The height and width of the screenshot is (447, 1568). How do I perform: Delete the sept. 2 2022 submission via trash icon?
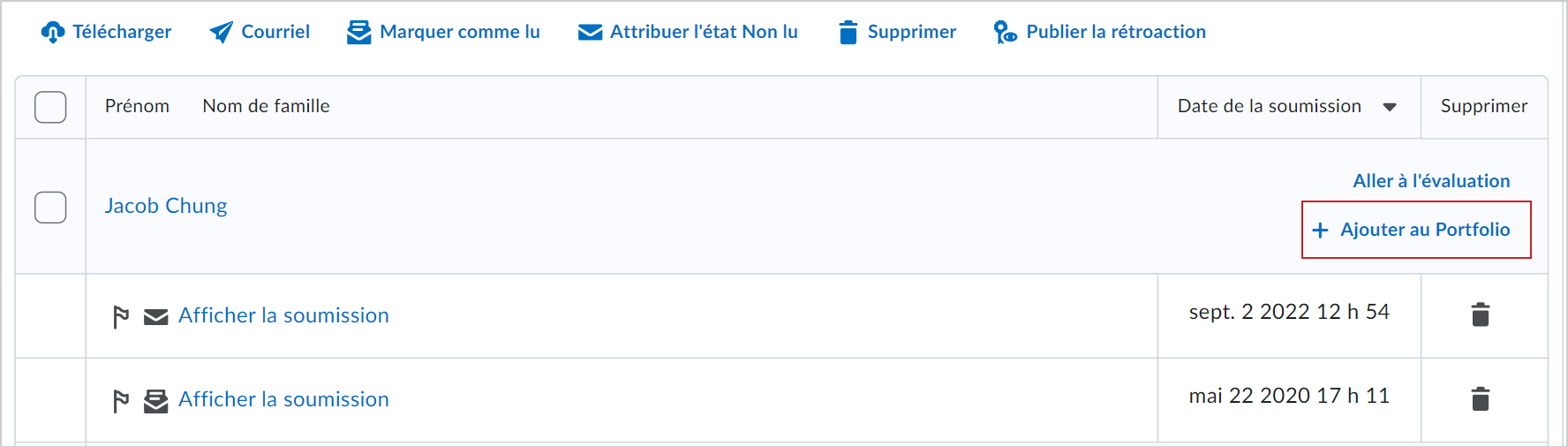[1481, 314]
